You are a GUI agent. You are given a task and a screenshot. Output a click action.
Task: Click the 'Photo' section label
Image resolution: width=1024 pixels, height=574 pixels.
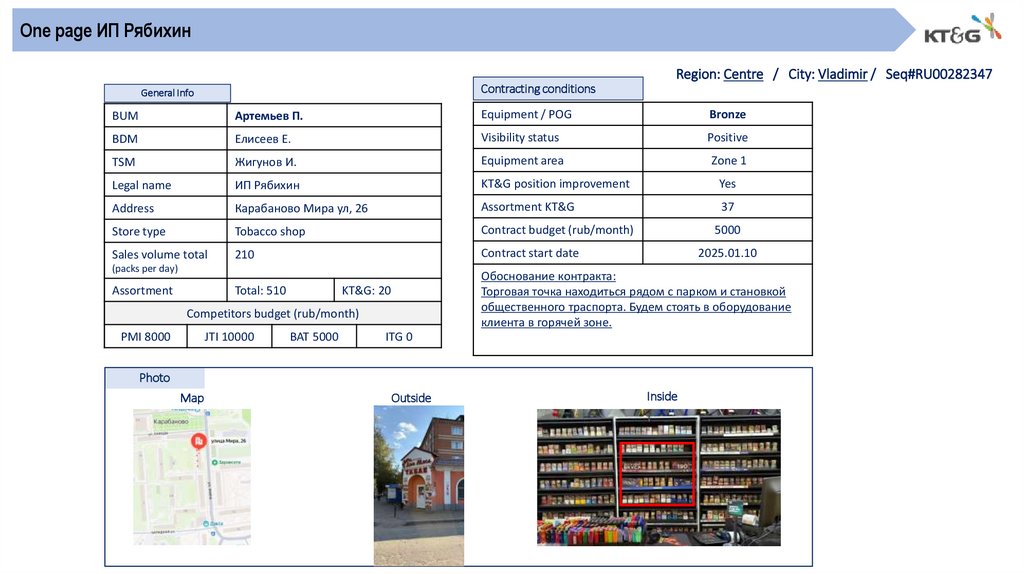pyautogui.click(x=155, y=378)
